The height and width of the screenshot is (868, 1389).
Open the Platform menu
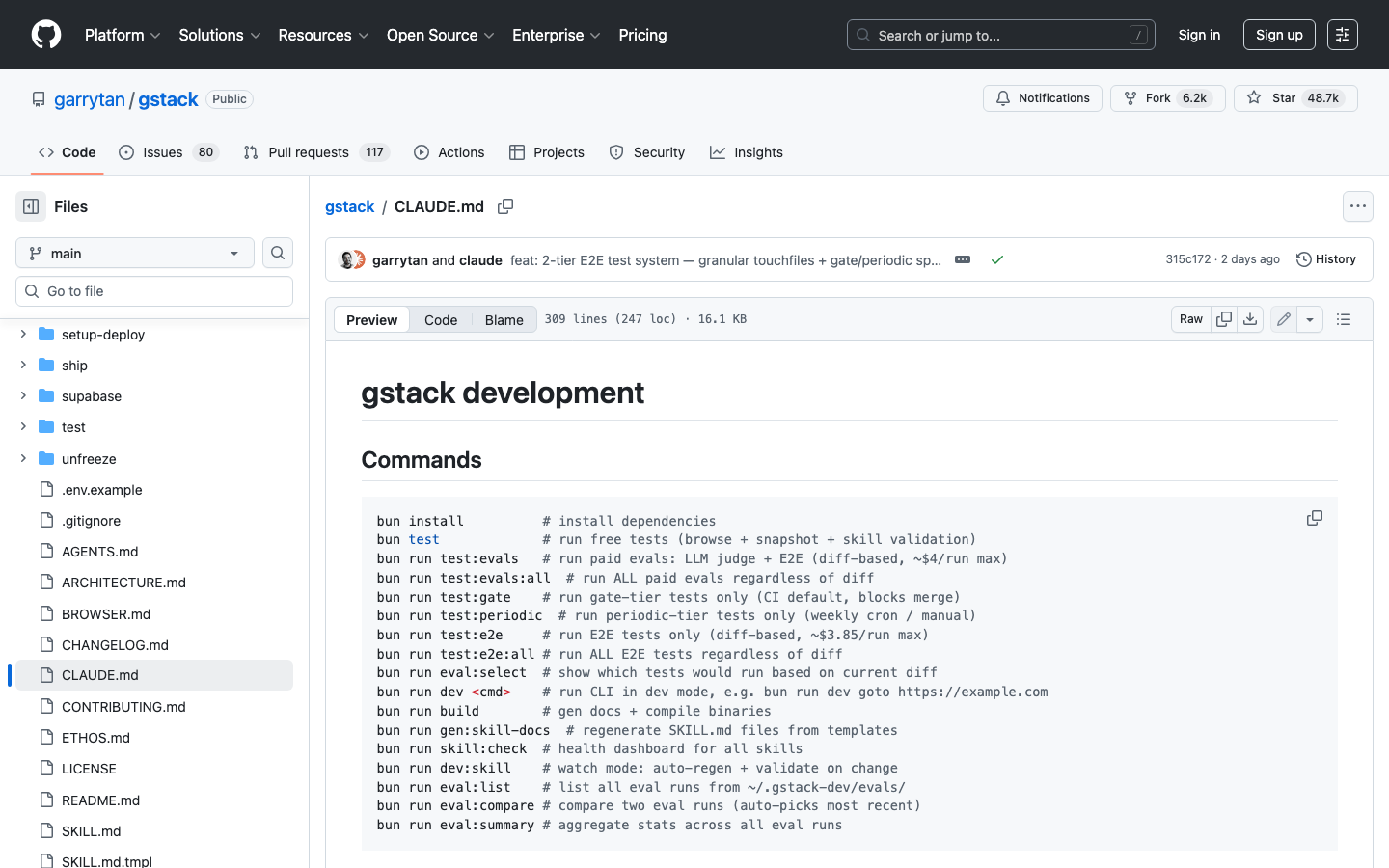coord(123,35)
